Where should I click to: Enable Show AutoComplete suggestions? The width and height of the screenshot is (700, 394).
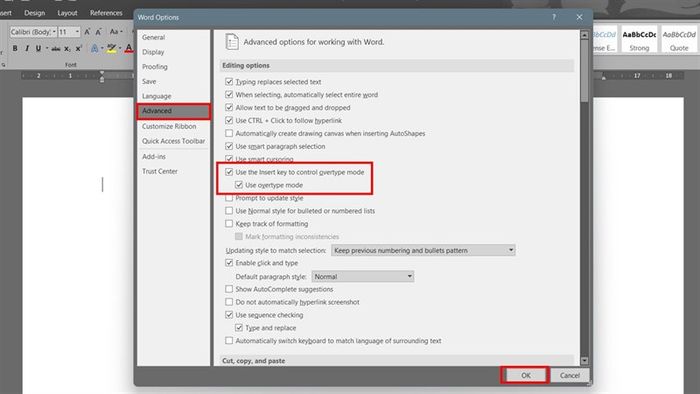click(229, 289)
